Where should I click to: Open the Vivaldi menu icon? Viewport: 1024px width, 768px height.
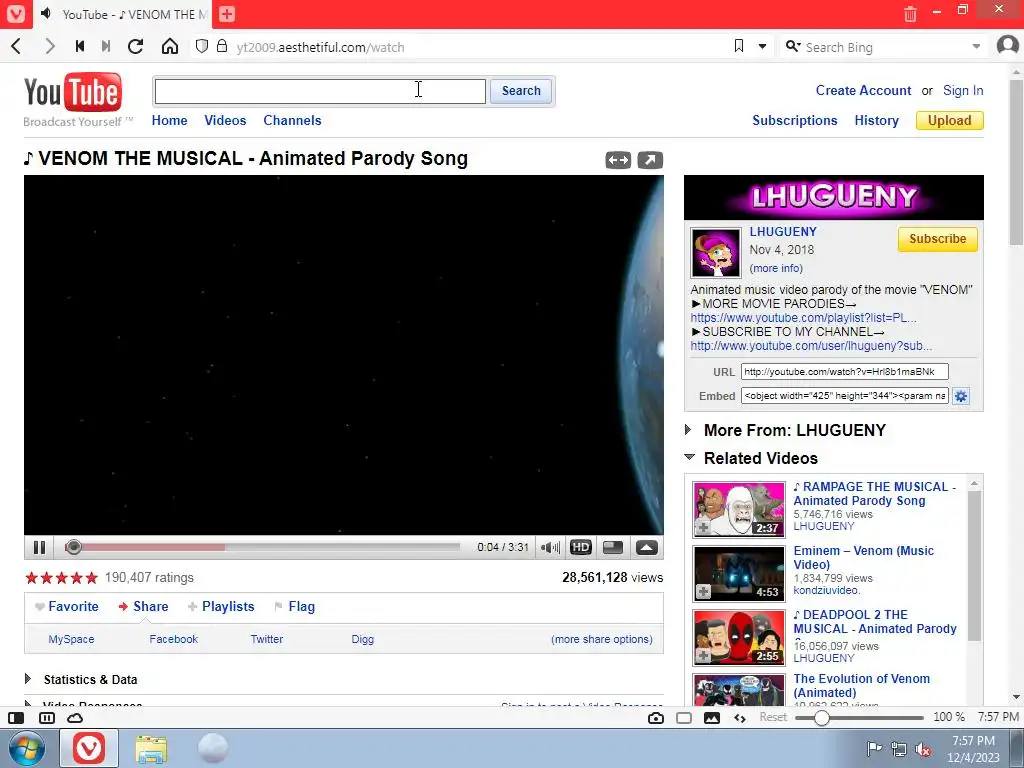[x=16, y=14]
